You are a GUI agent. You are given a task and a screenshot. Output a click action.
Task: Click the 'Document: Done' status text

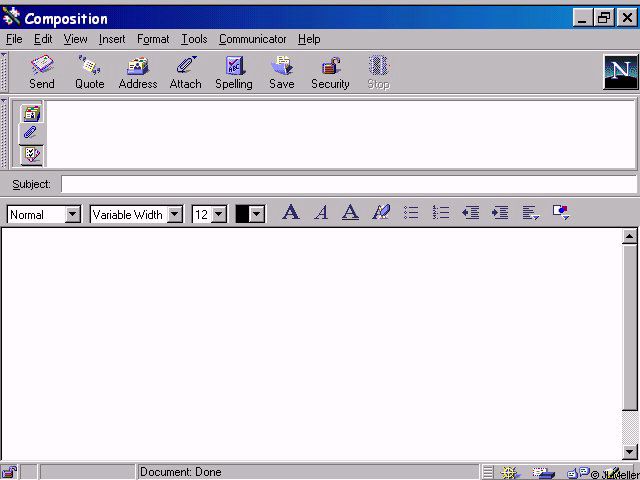click(x=180, y=472)
